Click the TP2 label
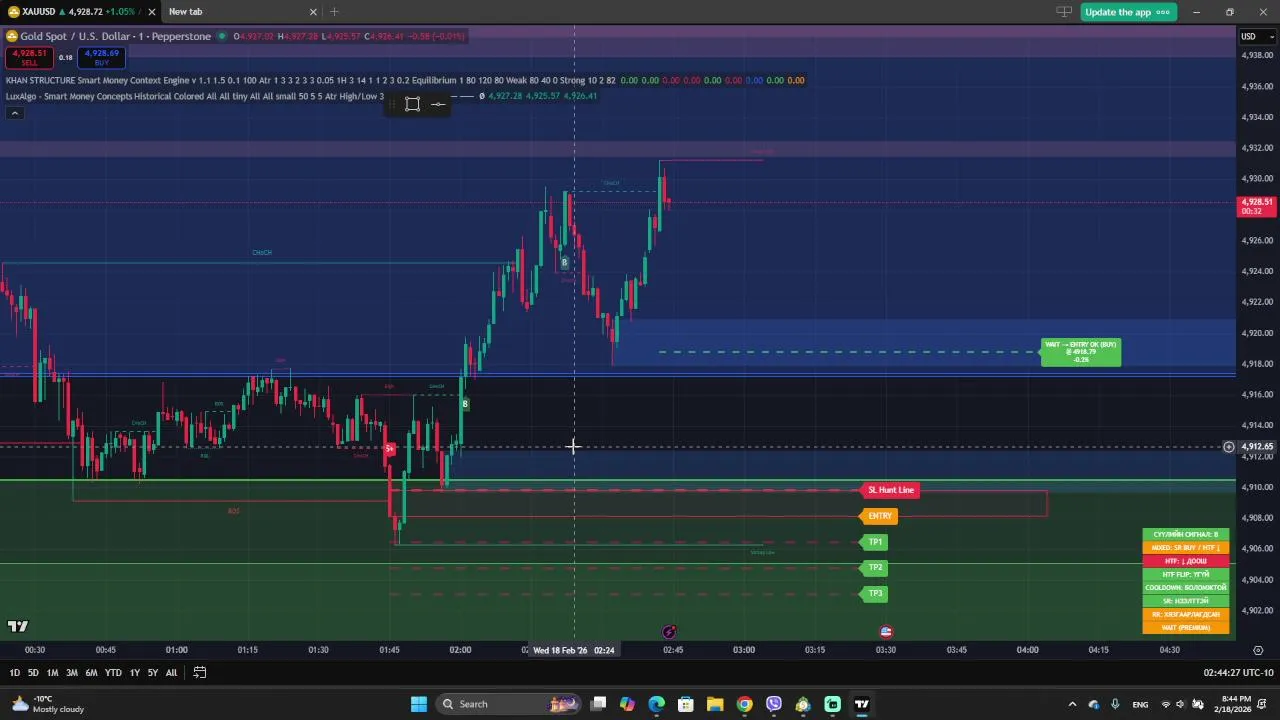1280x720 pixels. pos(875,568)
